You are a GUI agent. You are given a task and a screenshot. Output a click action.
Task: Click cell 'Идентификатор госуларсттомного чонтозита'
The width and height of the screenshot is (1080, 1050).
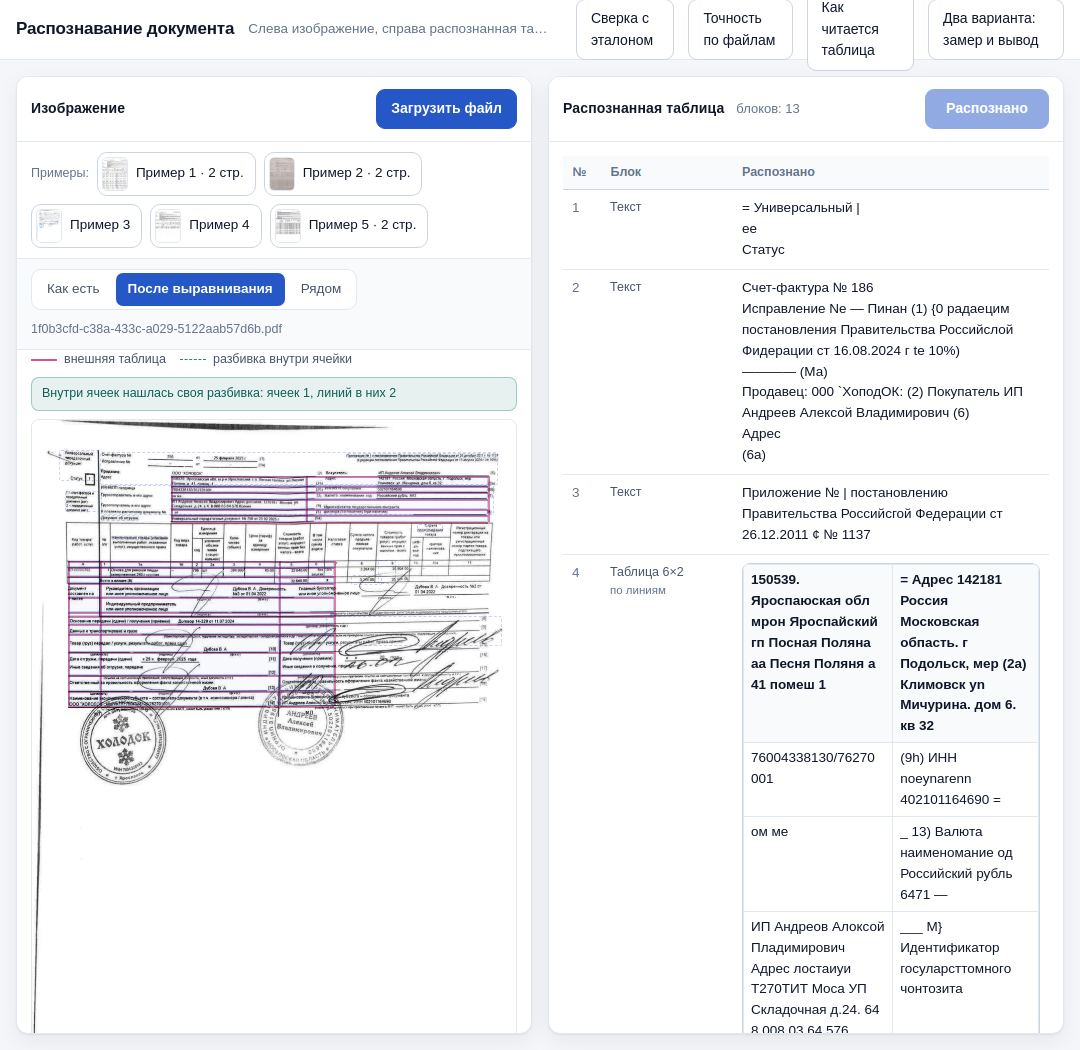click(965, 972)
